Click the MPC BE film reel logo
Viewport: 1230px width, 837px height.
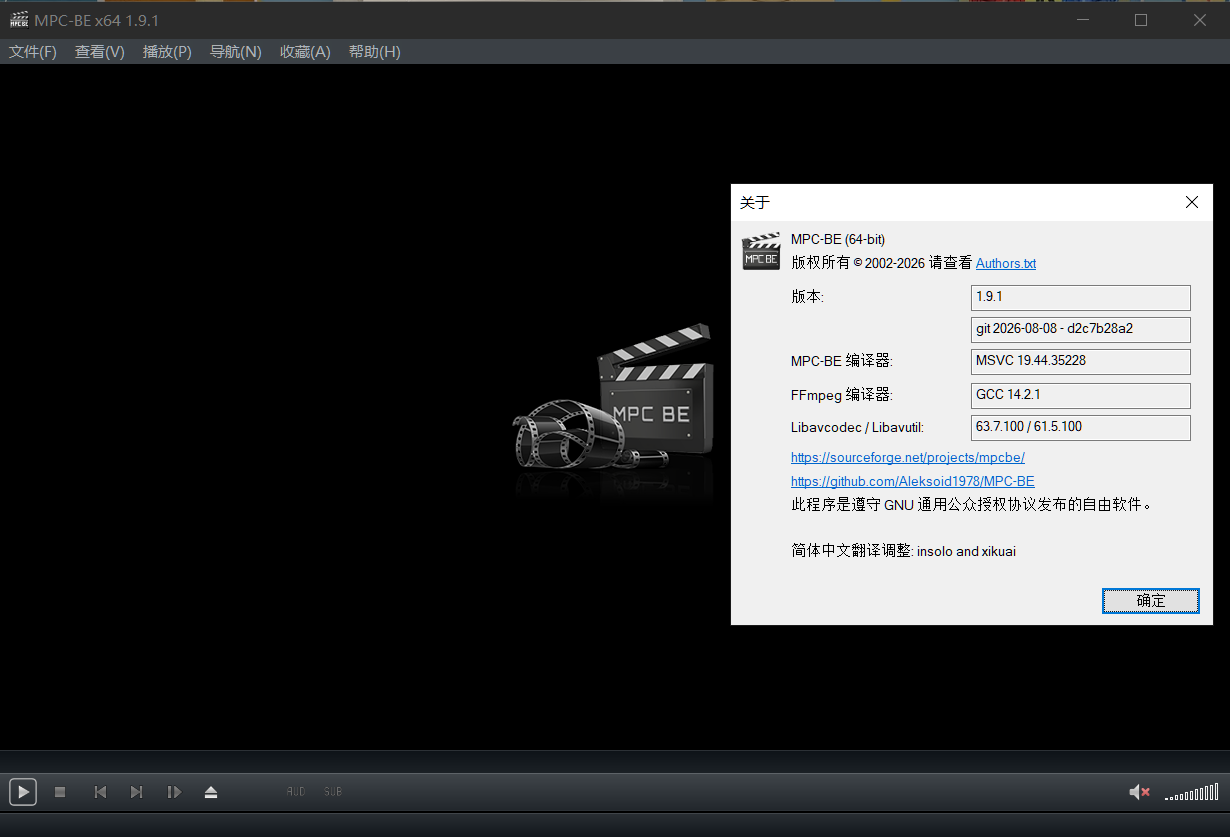tap(613, 398)
